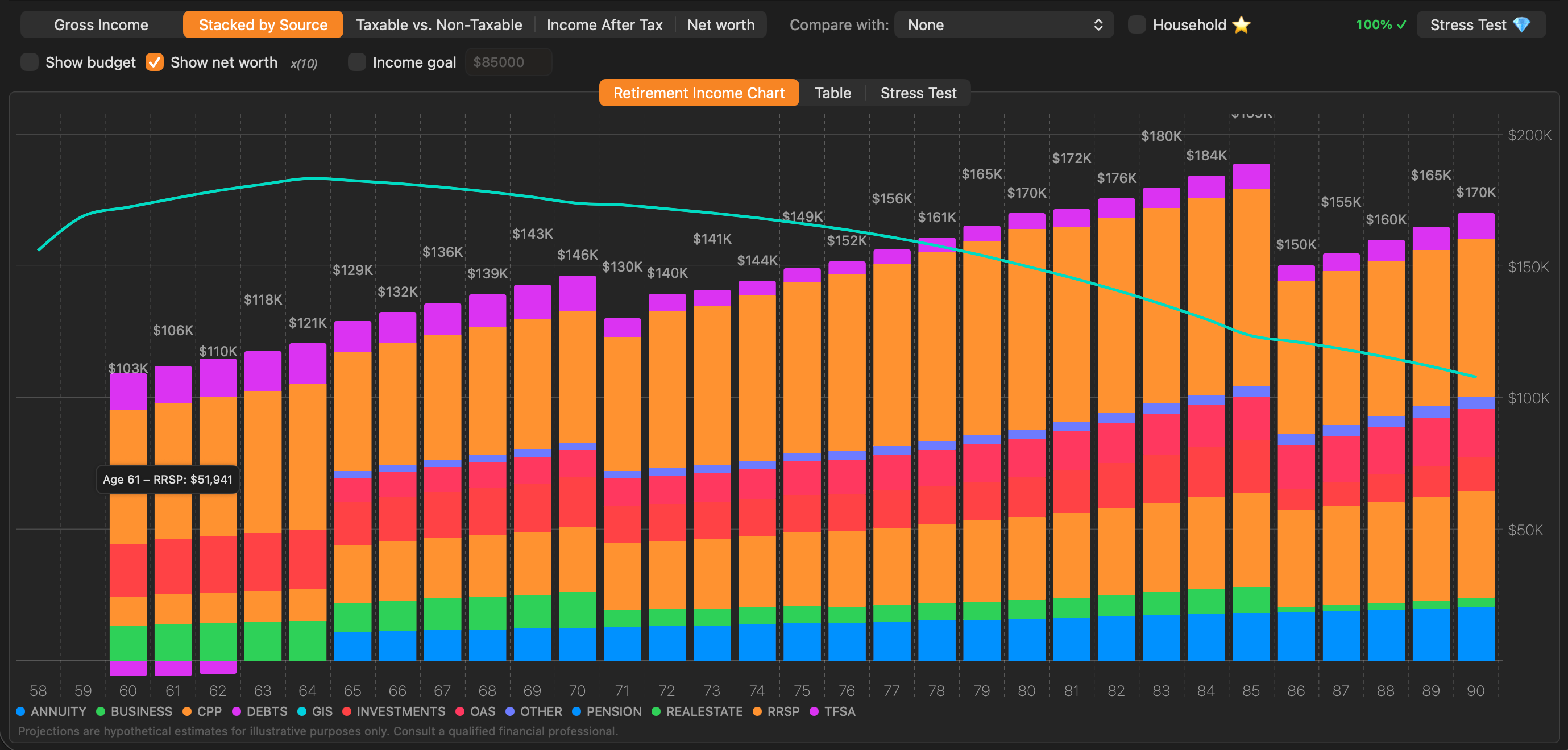The height and width of the screenshot is (750, 1568).
Task: Click the ANNUITY legend dot
Action: pyautogui.click(x=20, y=711)
